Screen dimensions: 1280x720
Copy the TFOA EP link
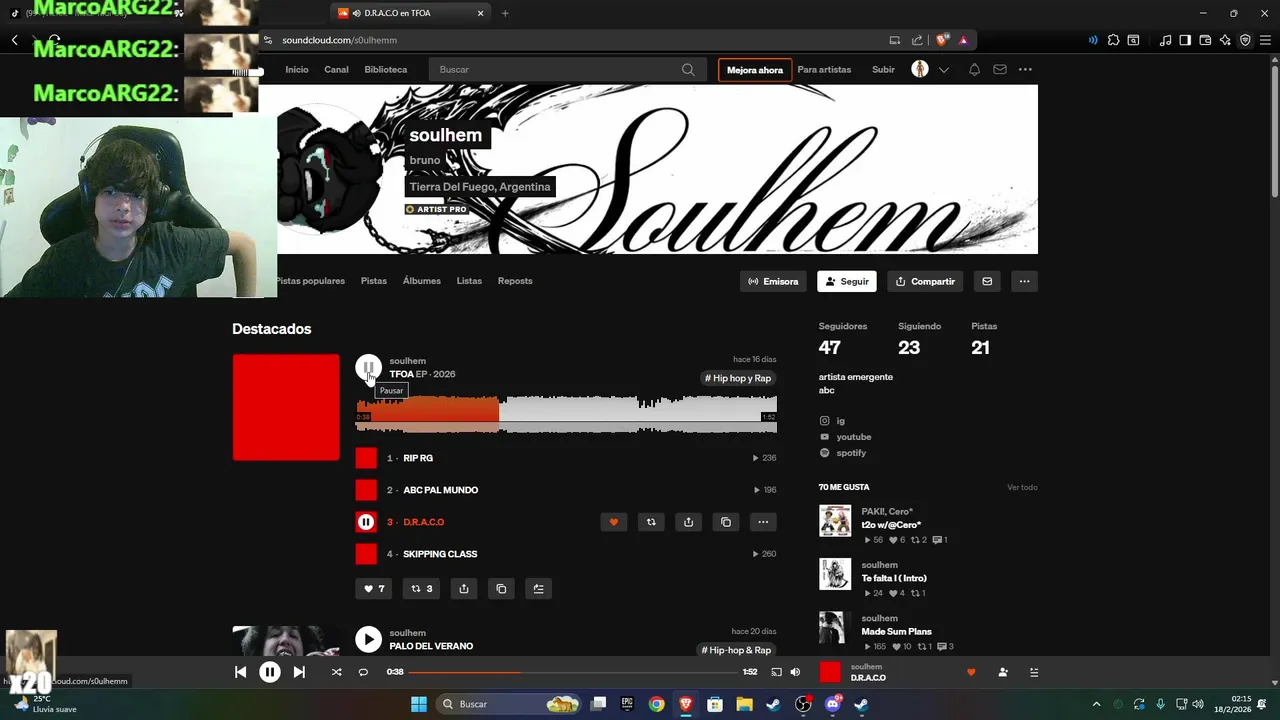point(501,589)
